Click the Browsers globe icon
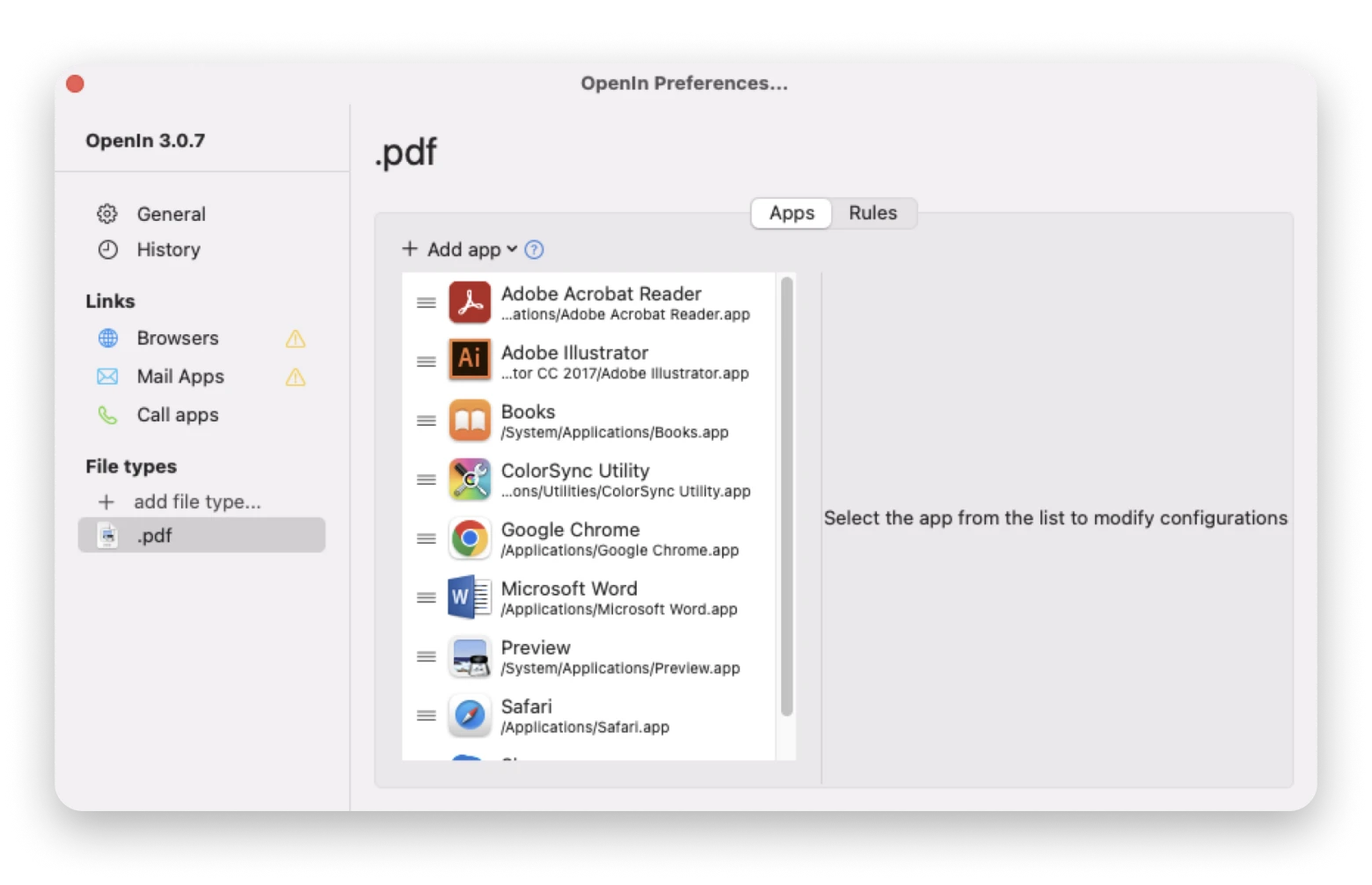Screen dimensions: 1372x885 [x=107, y=338]
